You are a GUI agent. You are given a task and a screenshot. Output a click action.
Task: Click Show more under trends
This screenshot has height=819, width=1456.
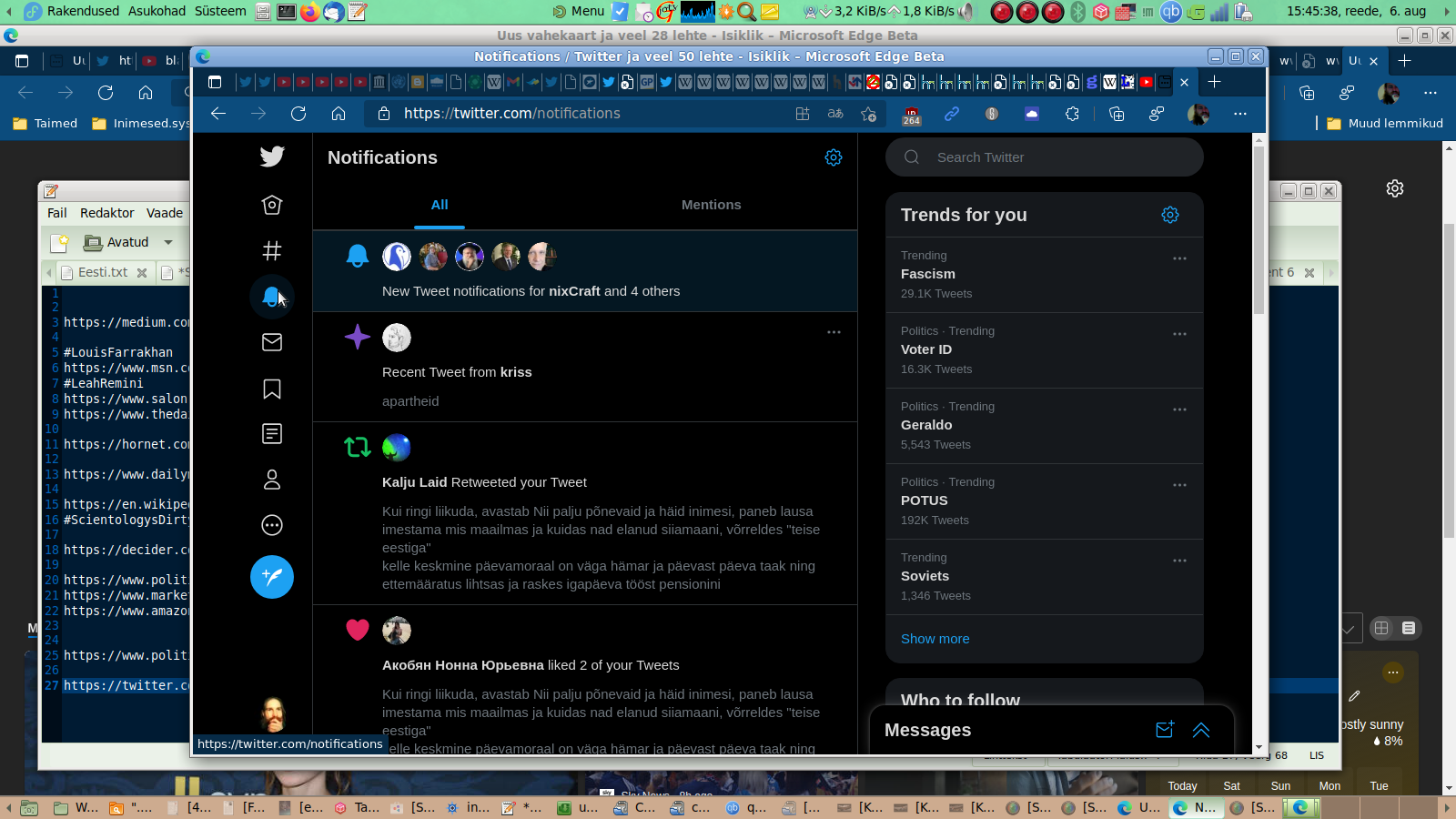point(935,639)
